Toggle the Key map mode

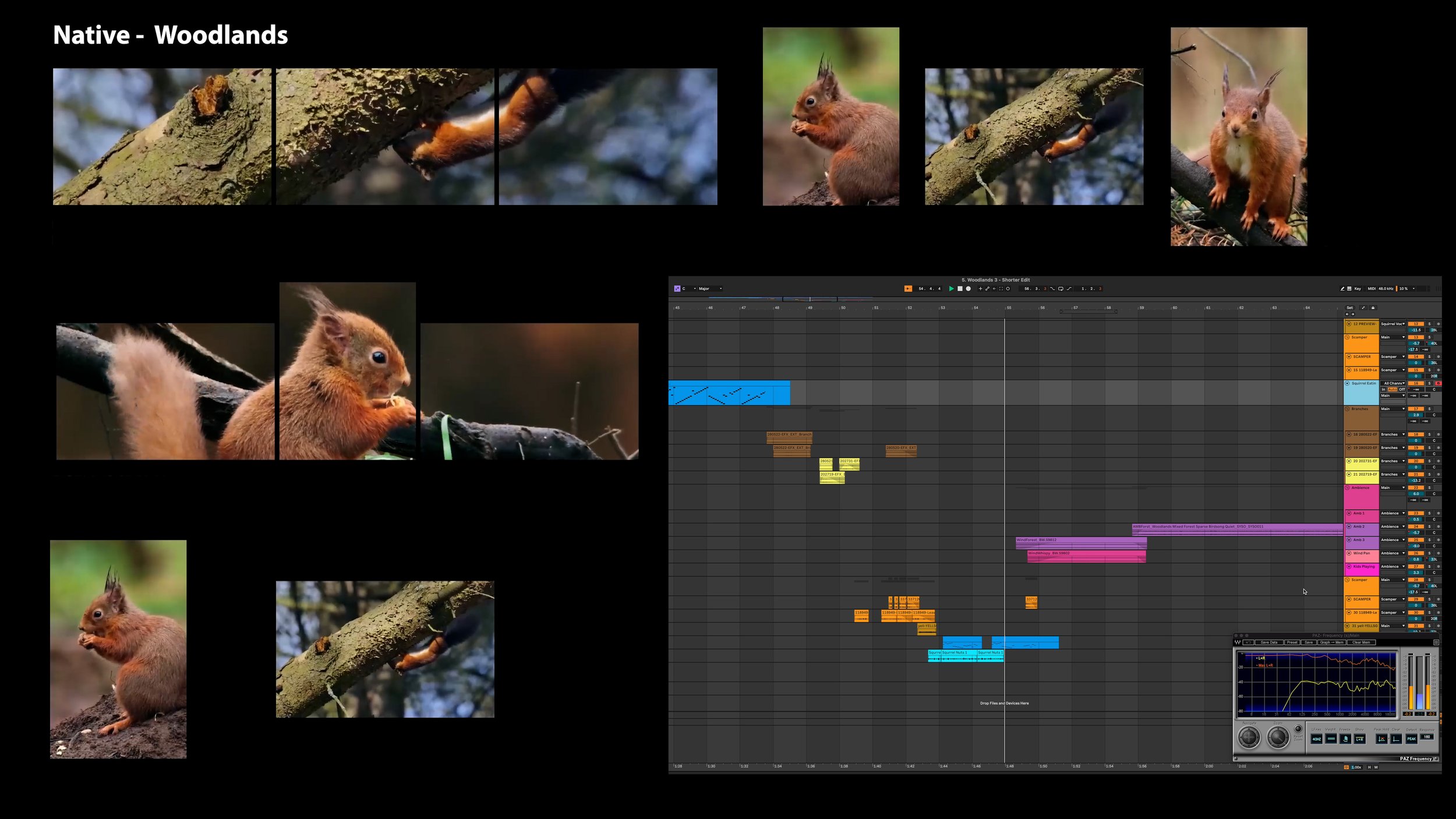click(x=1358, y=288)
